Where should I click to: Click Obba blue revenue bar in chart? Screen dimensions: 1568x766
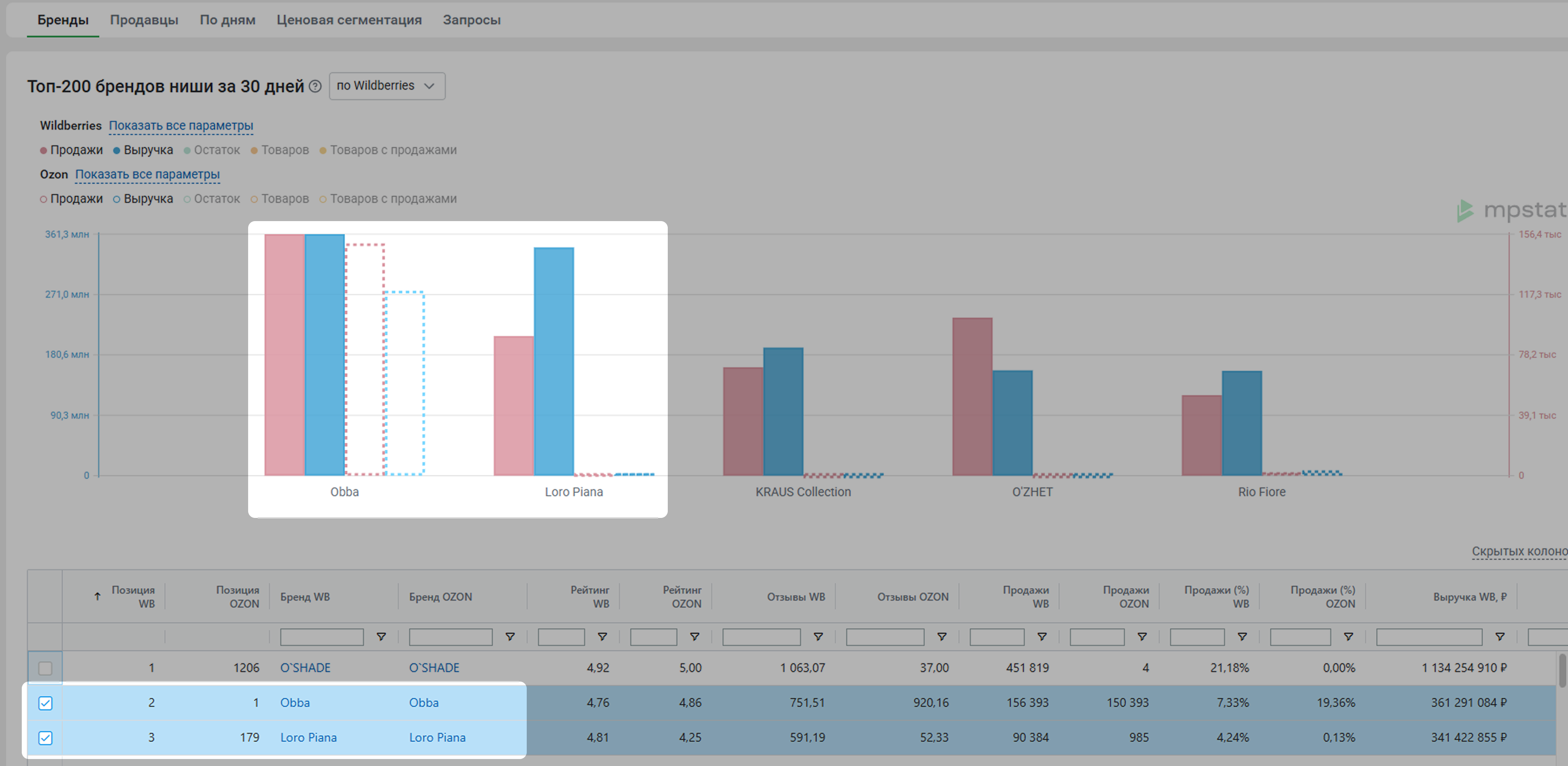click(x=324, y=355)
